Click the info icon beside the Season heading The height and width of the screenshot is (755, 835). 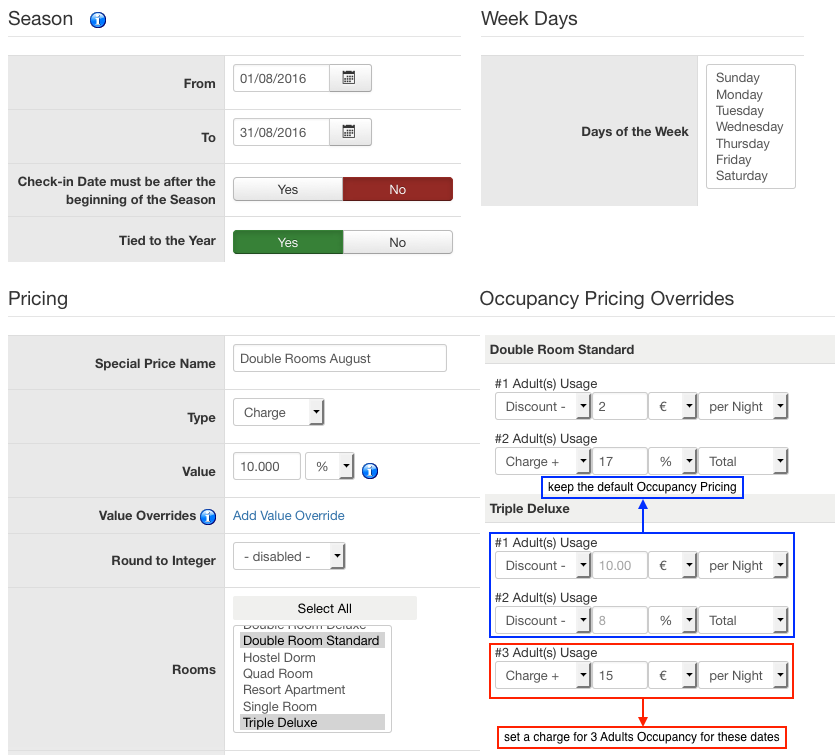pyautogui.click(x=98, y=20)
